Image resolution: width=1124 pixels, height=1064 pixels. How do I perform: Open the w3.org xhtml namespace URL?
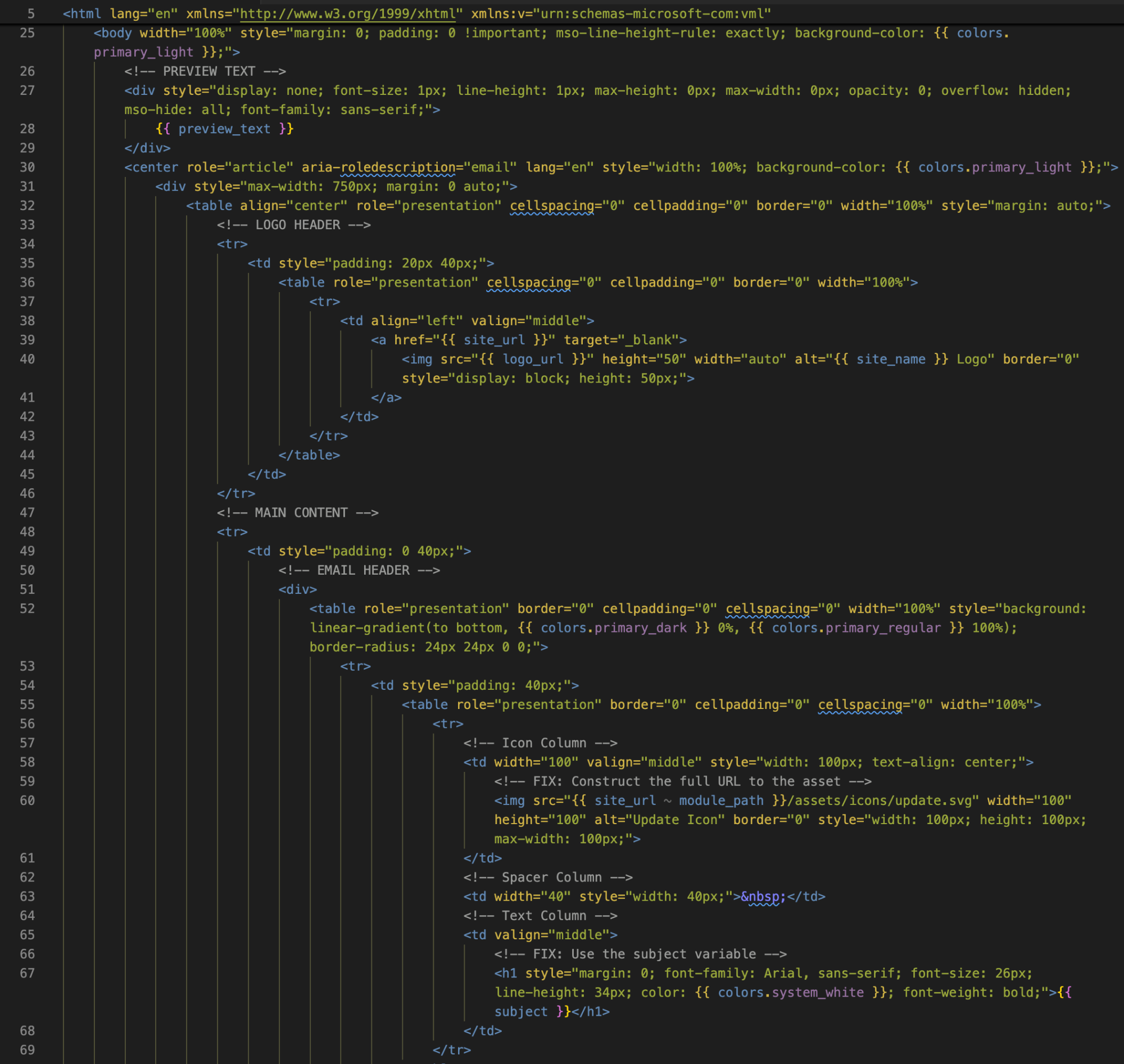[348, 13]
